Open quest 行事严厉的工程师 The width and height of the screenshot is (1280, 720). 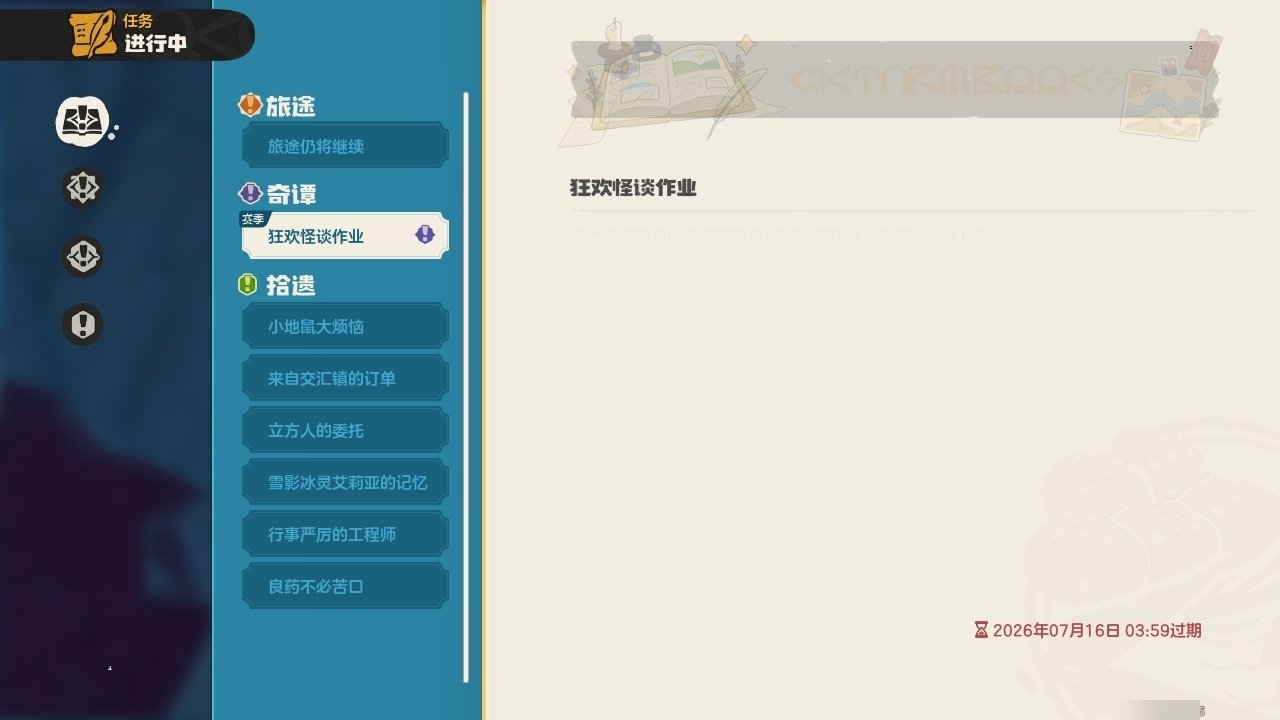point(345,534)
